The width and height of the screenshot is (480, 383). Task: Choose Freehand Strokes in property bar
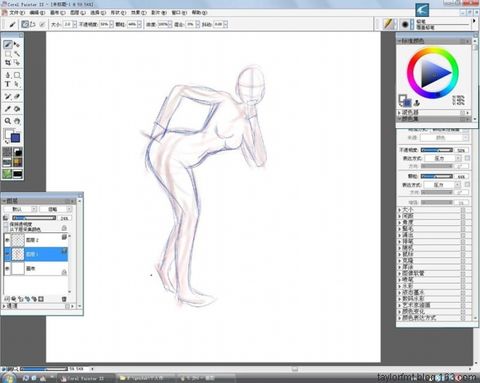pos(25,24)
